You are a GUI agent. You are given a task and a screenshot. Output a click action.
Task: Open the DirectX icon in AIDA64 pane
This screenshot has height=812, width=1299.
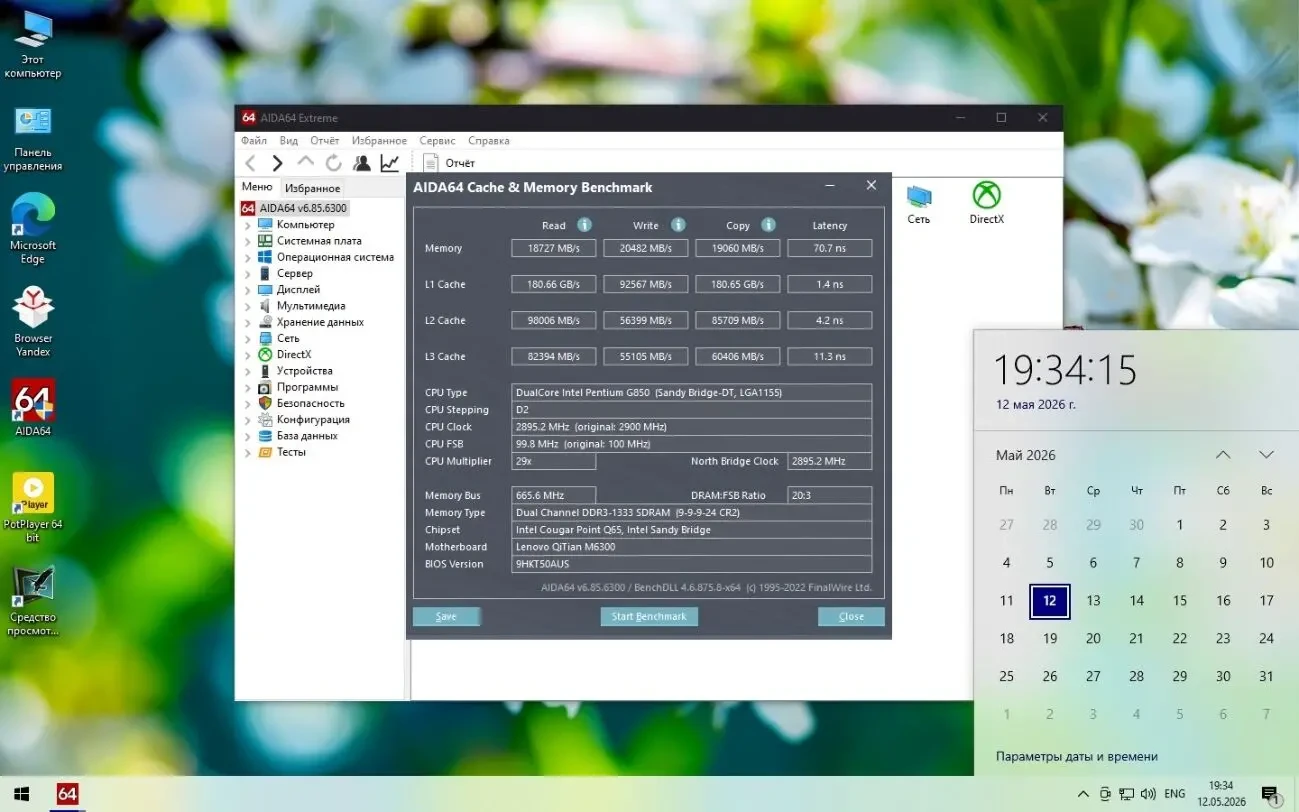[987, 203]
